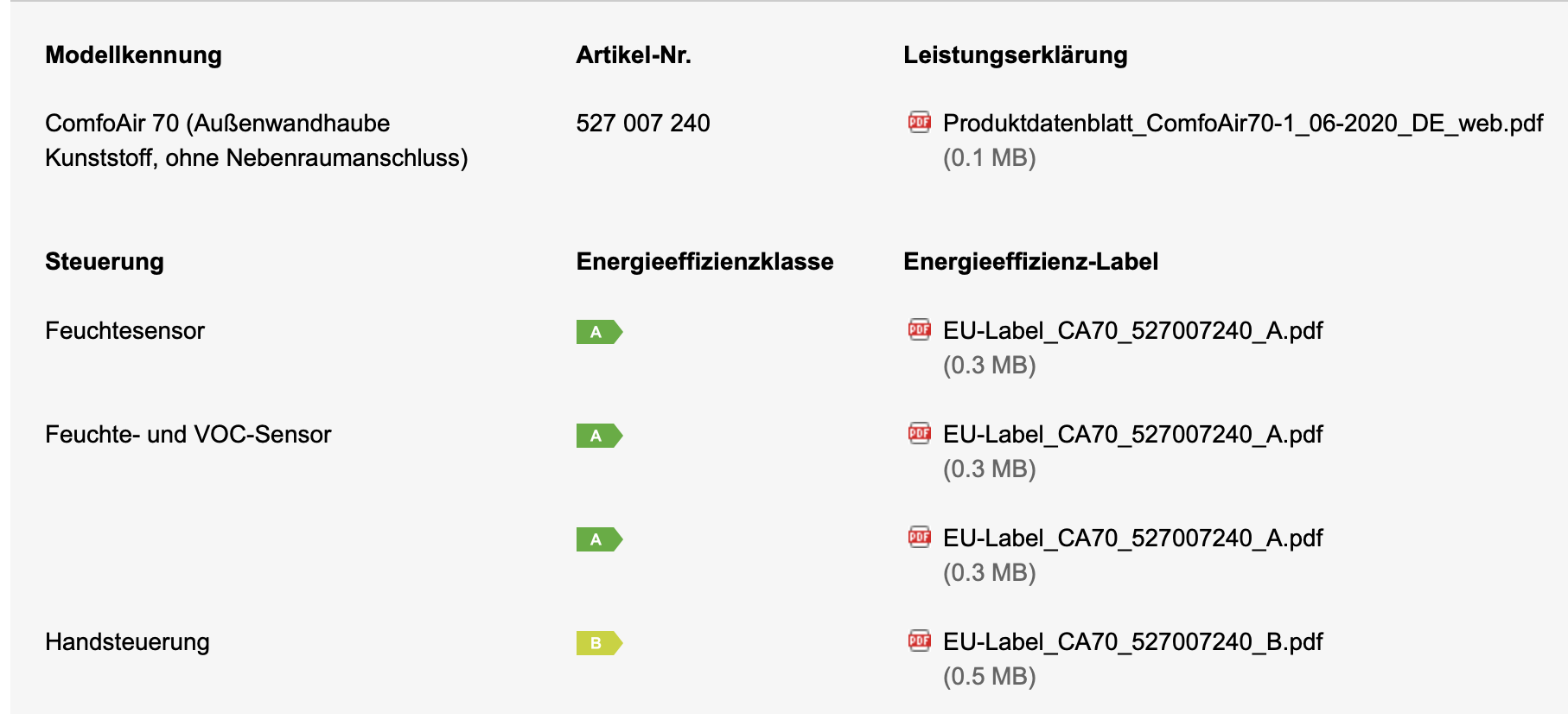Open EU-Label_CA70_527007240_B.pdf link
This screenshot has height=714, width=1568.
tap(1132, 642)
